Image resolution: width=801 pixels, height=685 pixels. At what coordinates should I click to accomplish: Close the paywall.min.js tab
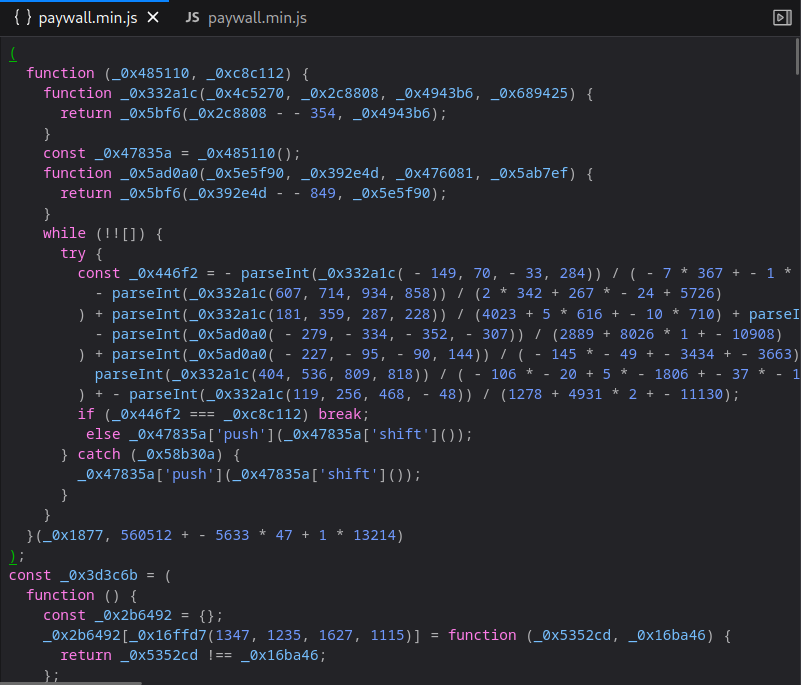153,17
